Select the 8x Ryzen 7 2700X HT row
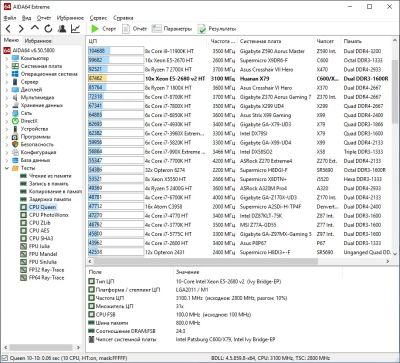The image size is (400, 363). pos(239,69)
